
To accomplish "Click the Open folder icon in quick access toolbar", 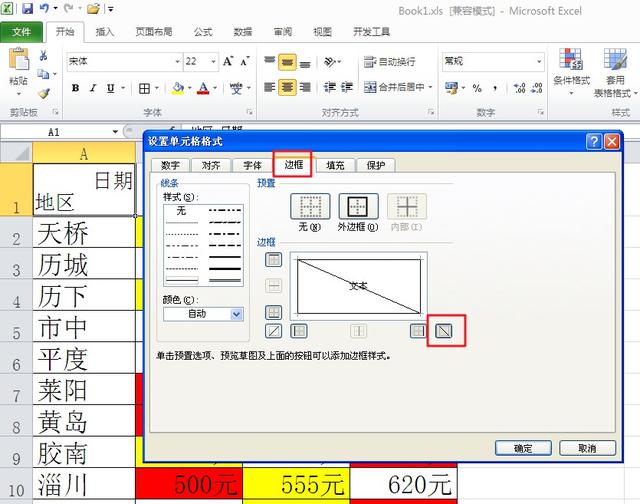I will [x=93, y=8].
